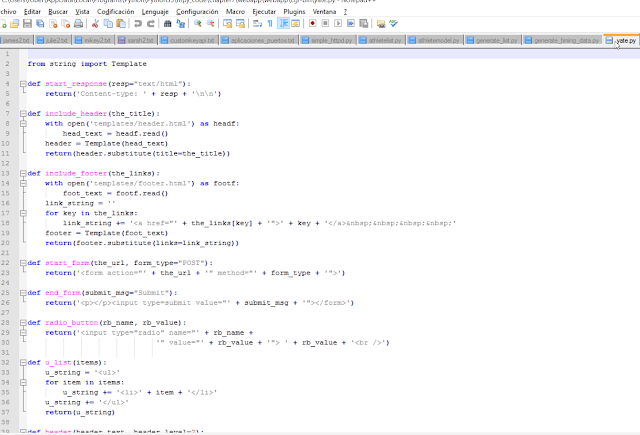Screen dimensions: 640x435
Task: Toggle synchronized vertical scrolling
Action: [x=227, y=24]
